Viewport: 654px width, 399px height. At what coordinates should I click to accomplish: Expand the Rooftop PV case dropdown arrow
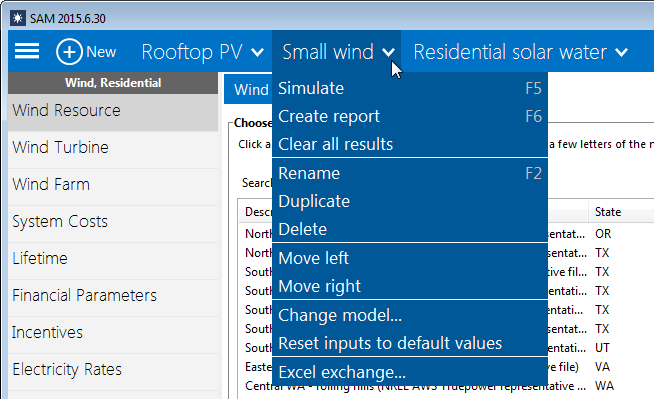(x=258, y=52)
